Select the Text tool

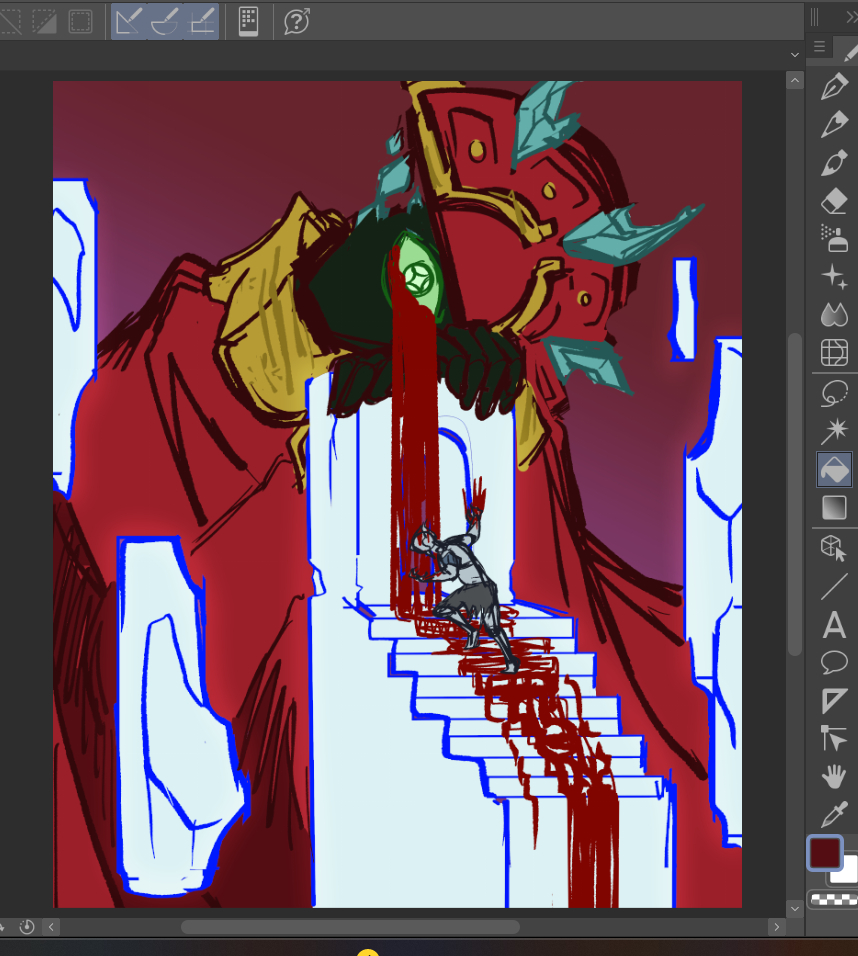[x=833, y=626]
